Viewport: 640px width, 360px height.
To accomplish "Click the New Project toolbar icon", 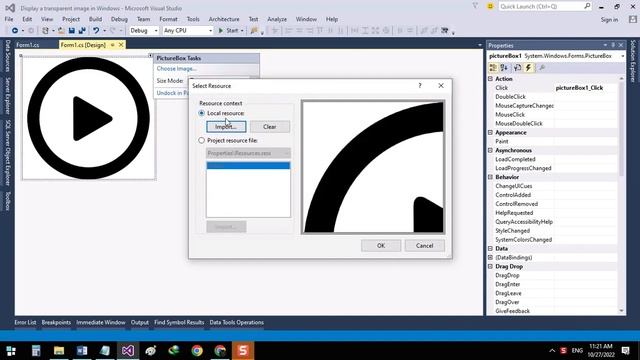I will (x=45, y=31).
